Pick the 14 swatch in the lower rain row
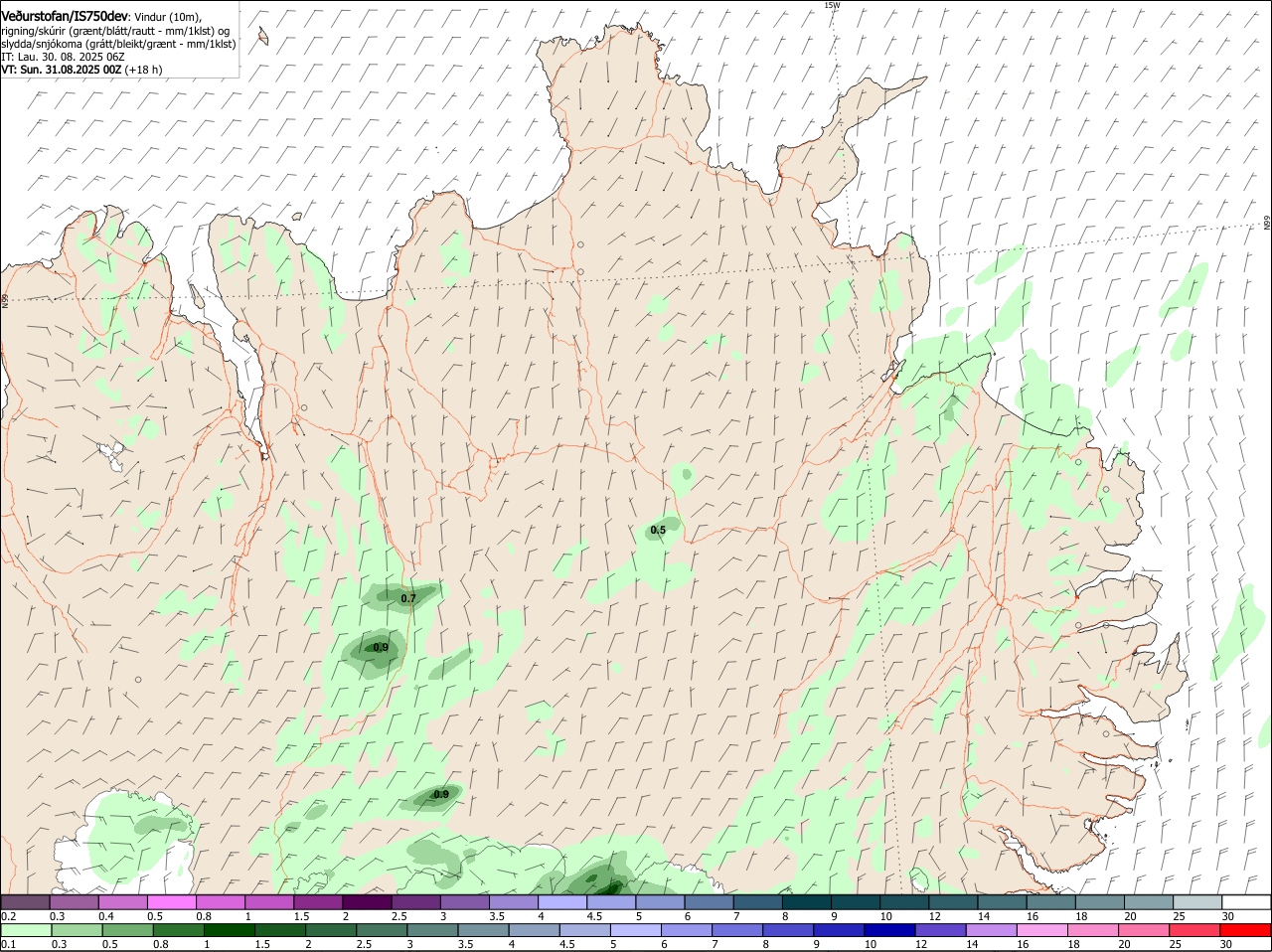This screenshot has width=1272, height=952. [x=991, y=930]
